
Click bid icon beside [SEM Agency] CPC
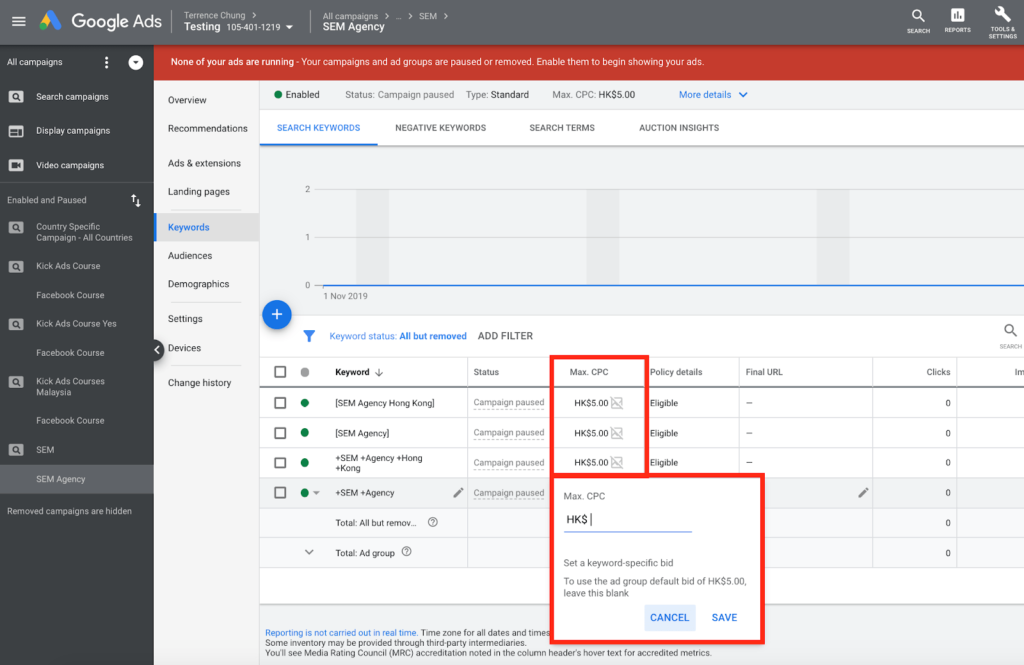(616, 432)
